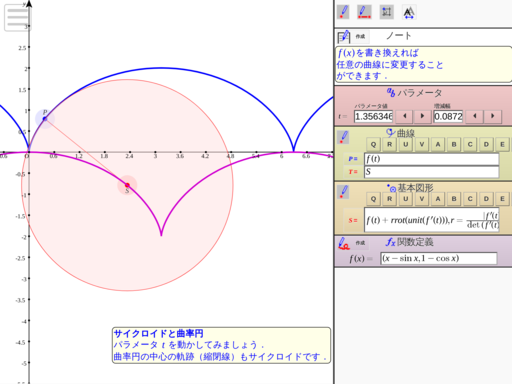512x384 pixels.
Task: Increase the step width with right arrow
Action: 493,116
